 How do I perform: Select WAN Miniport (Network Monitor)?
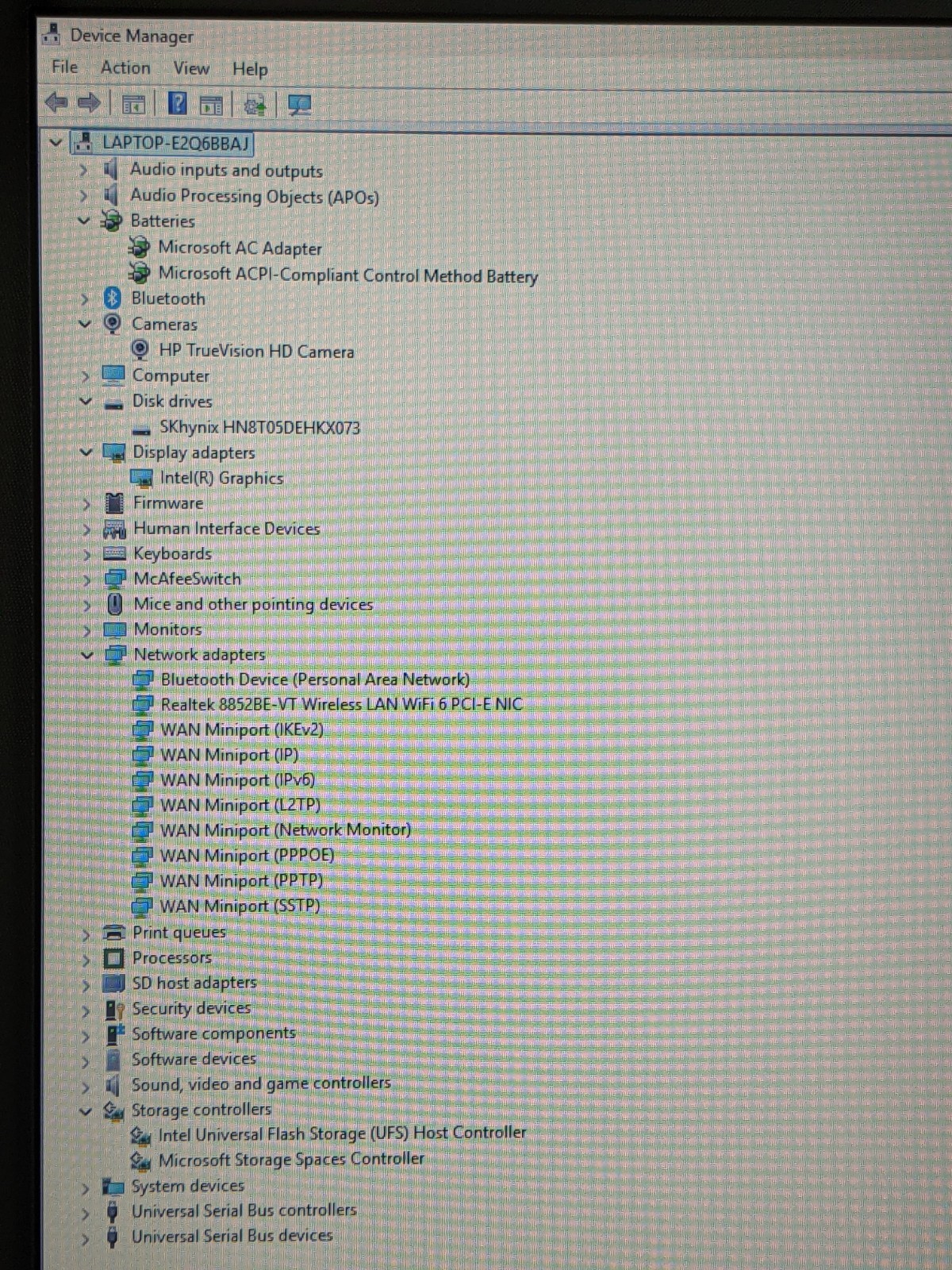tap(286, 830)
